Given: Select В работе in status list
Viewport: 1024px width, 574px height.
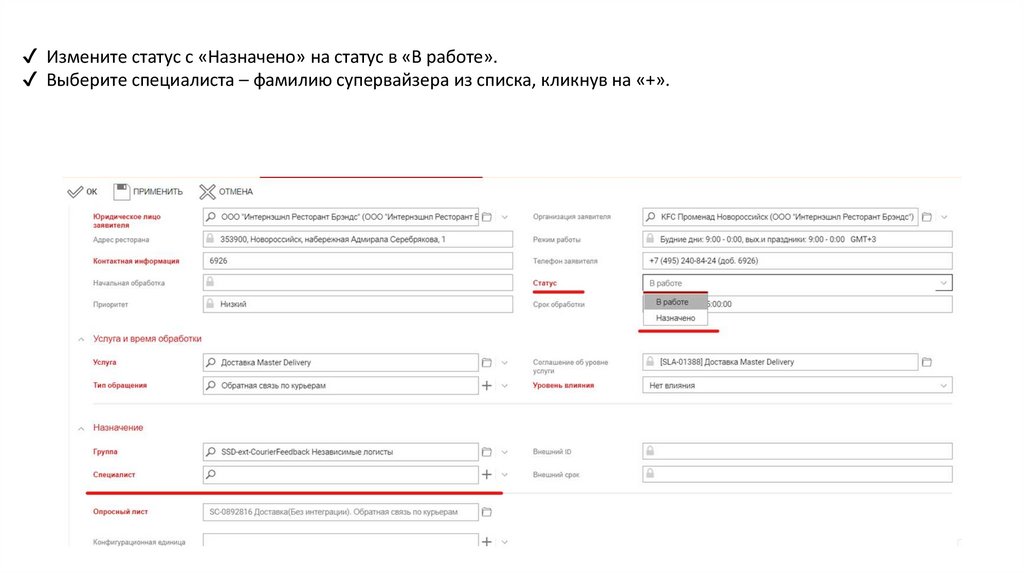Looking at the screenshot, I should coord(675,302).
